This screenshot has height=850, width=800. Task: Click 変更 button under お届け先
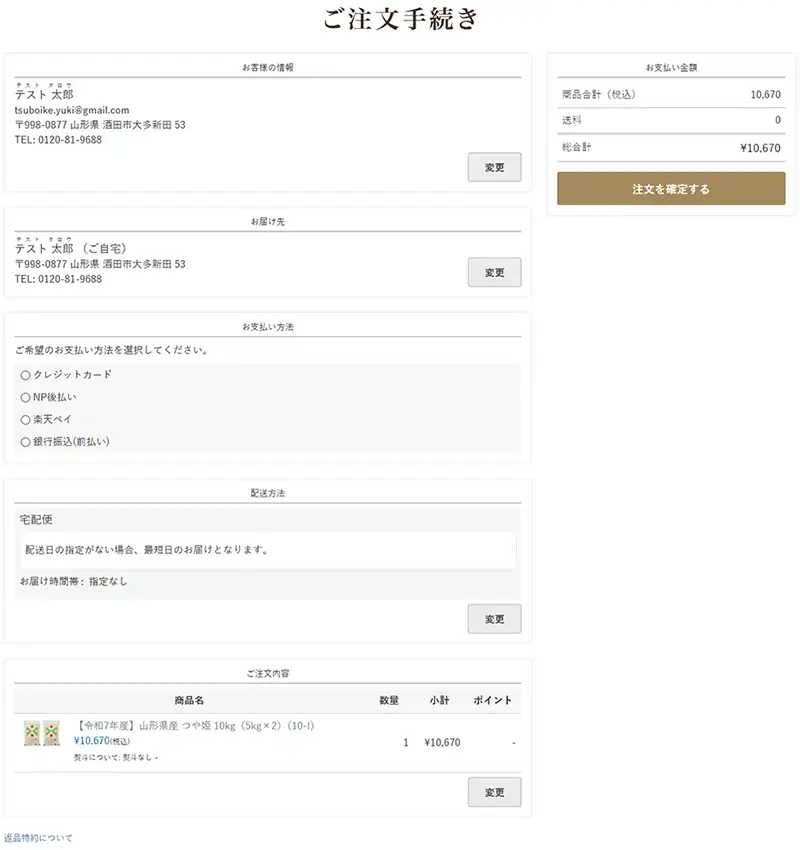coord(494,272)
